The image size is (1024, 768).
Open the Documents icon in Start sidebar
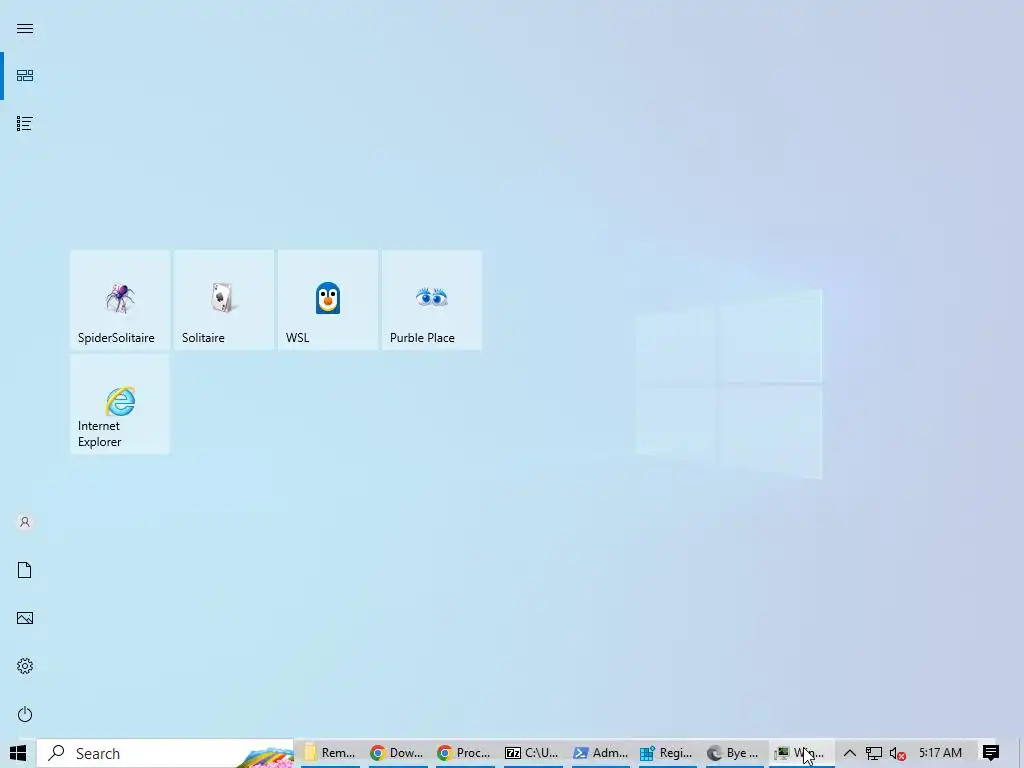25,570
